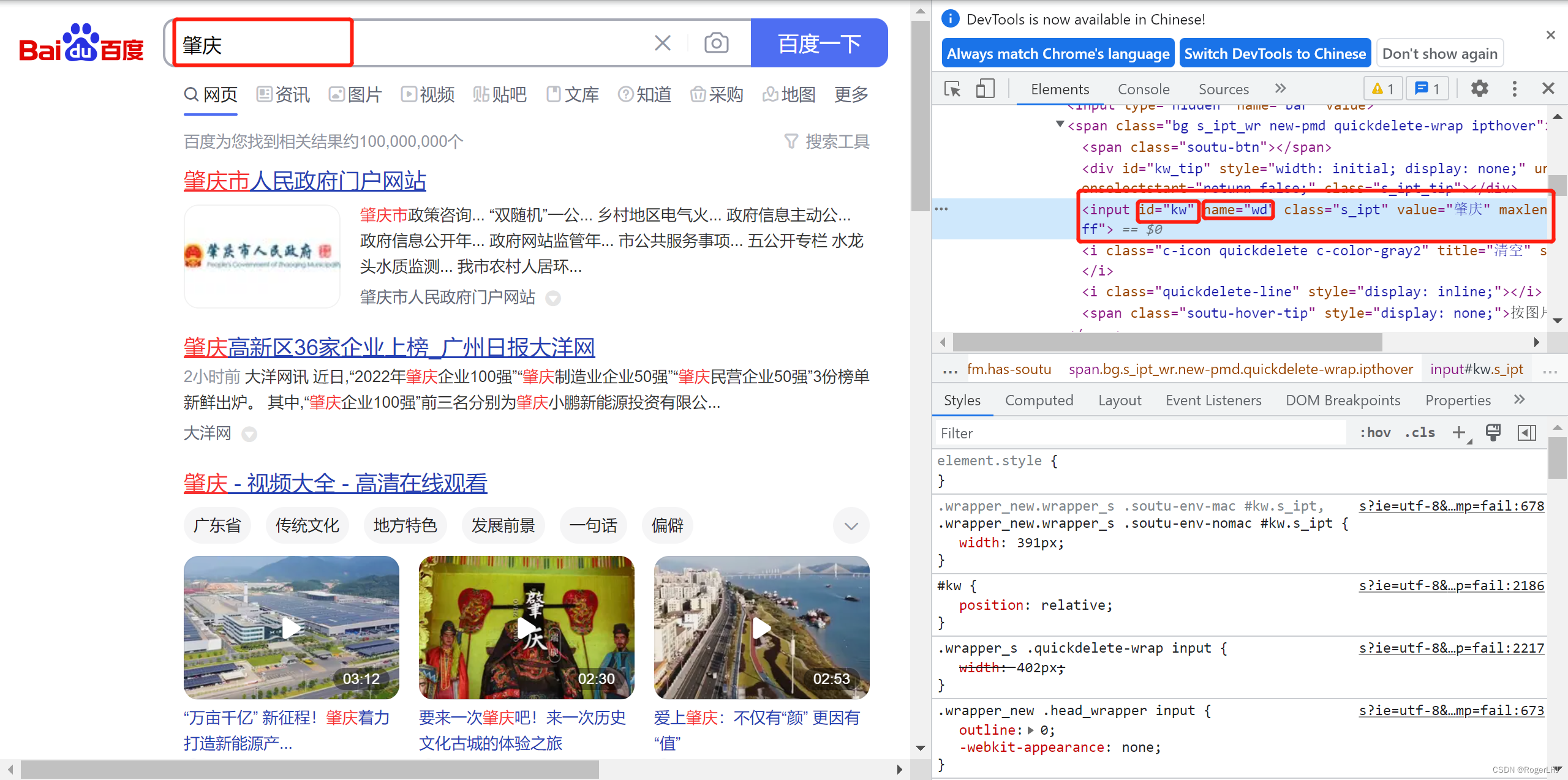
Task: Open 爱上肇庆 video title link
Action: click(757, 730)
